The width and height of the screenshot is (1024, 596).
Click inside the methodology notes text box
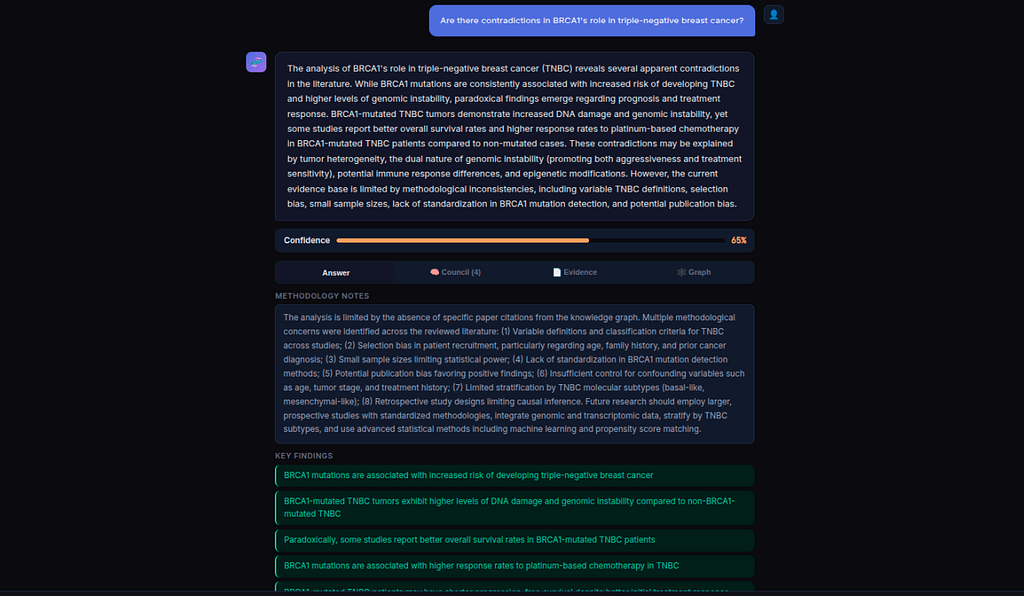click(x=515, y=373)
